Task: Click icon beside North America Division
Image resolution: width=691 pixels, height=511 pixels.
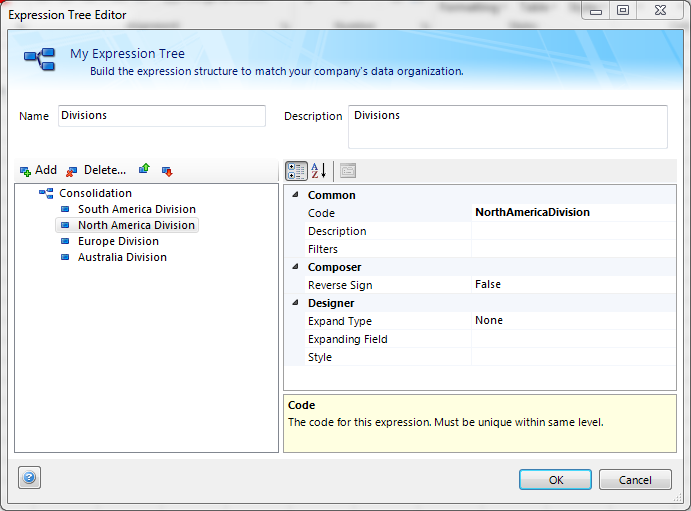Action: [65, 225]
